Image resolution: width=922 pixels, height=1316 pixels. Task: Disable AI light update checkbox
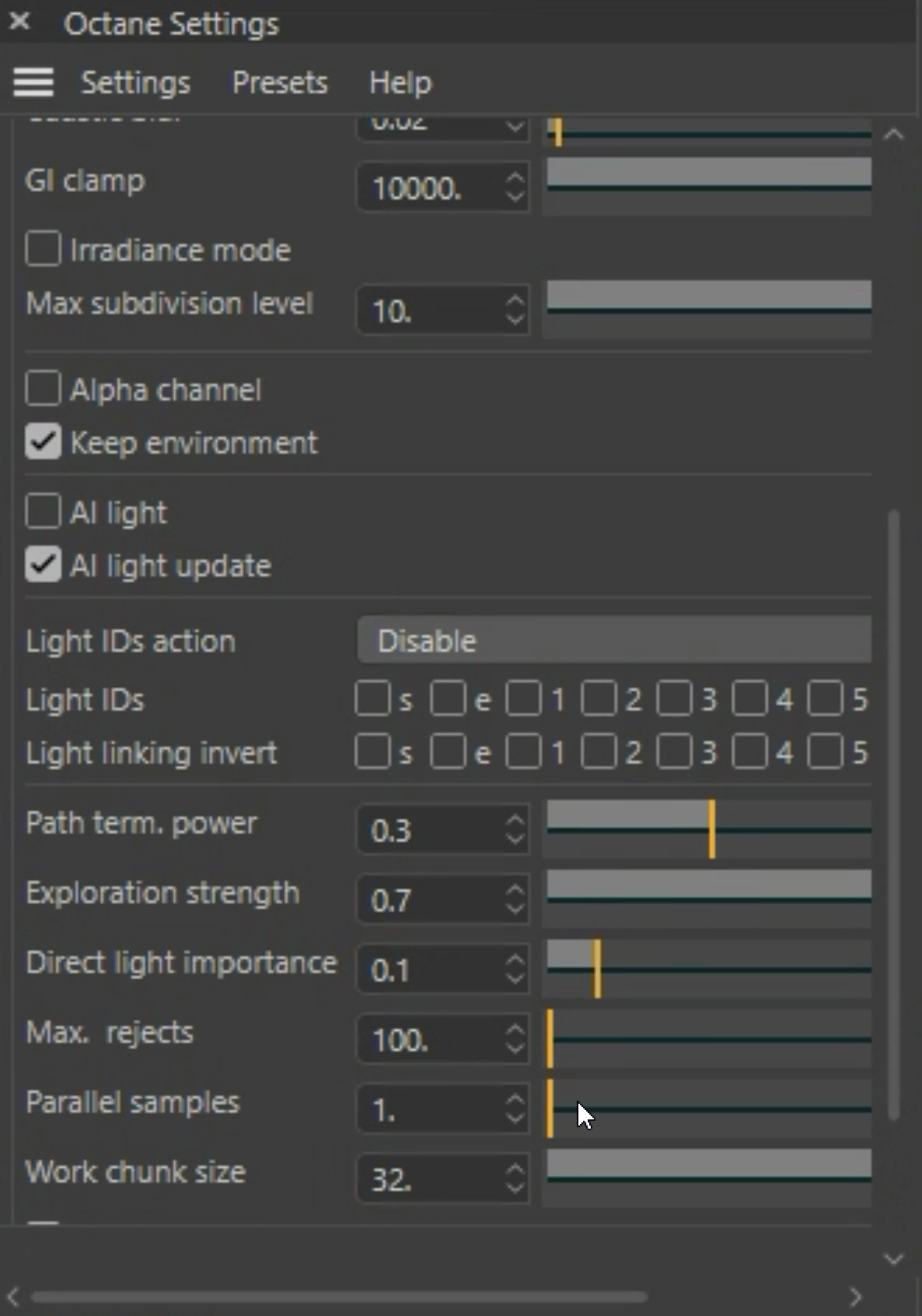coord(43,565)
